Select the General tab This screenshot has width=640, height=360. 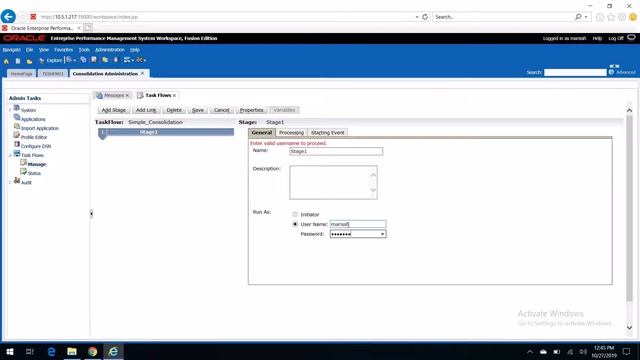tap(262, 133)
